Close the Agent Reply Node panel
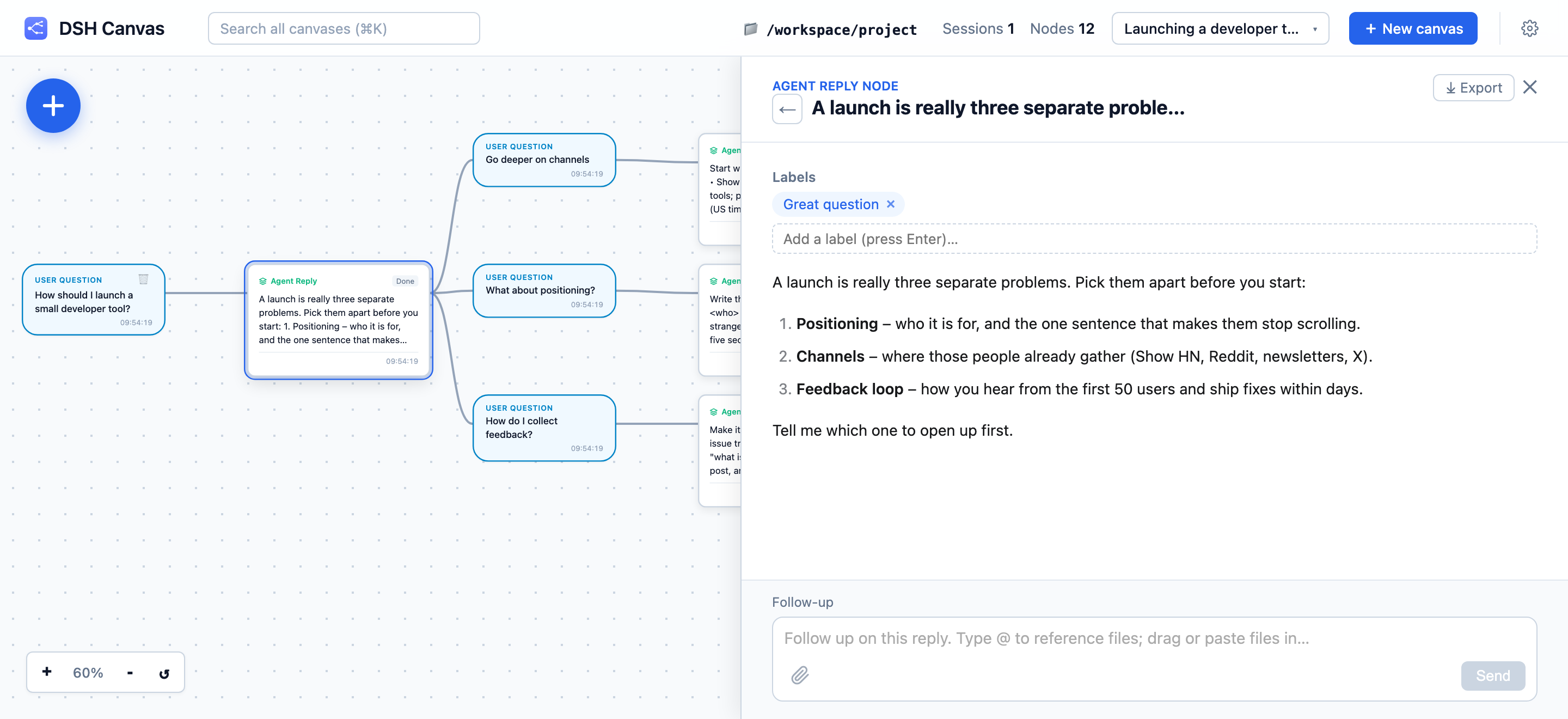 tap(1530, 87)
